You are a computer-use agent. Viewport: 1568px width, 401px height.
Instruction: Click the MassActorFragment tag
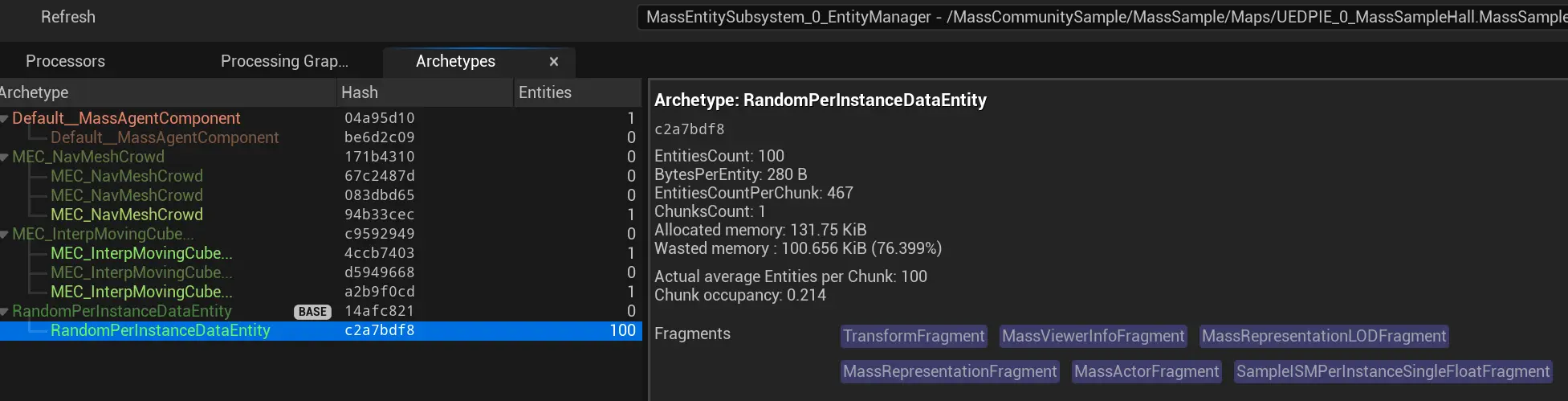(1146, 371)
